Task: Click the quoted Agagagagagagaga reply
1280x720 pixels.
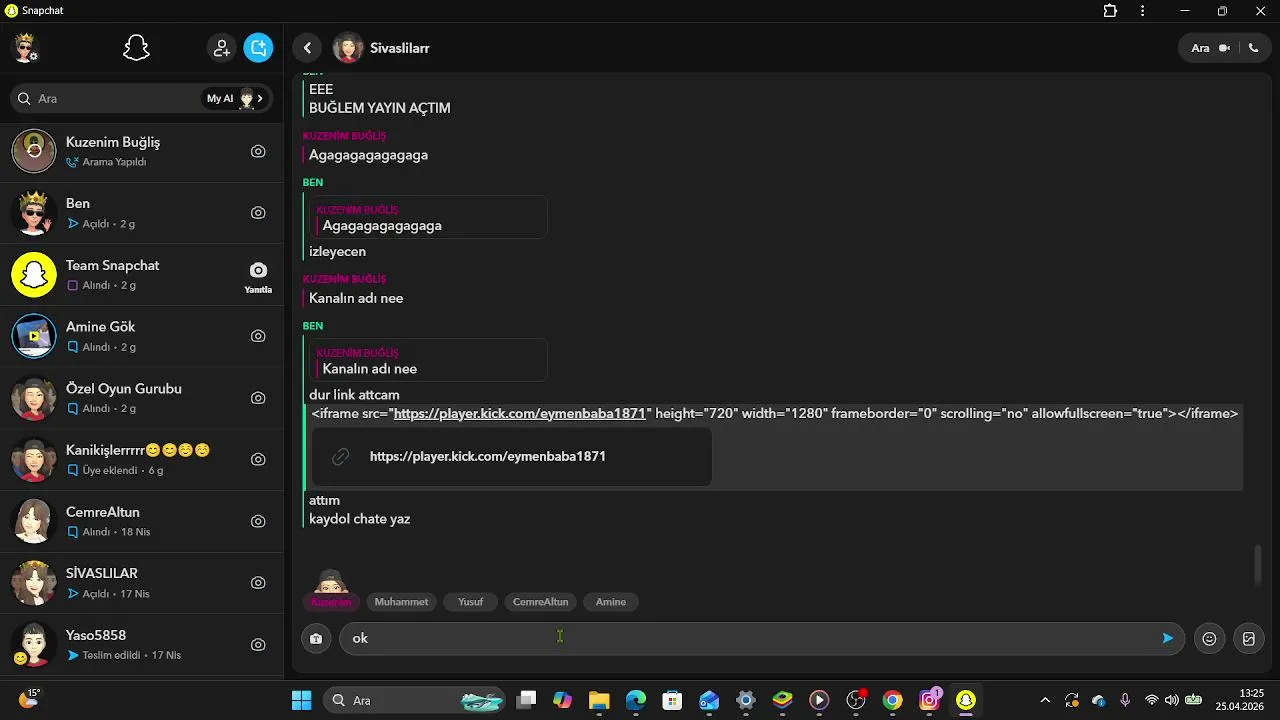Action: coord(428,217)
